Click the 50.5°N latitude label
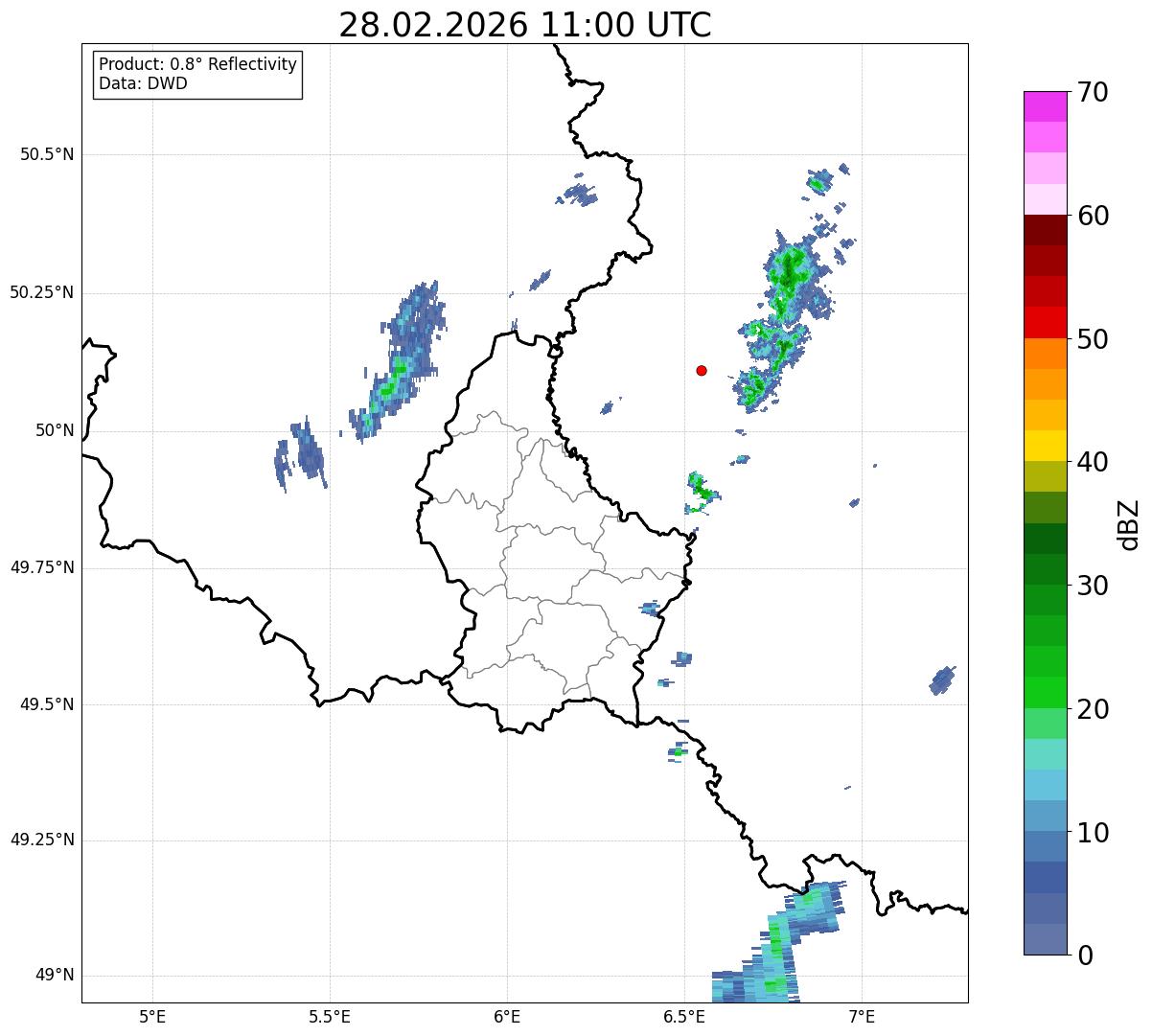Image resolution: width=1152 pixels, height=1036 pixels. [x=47, y=154]
